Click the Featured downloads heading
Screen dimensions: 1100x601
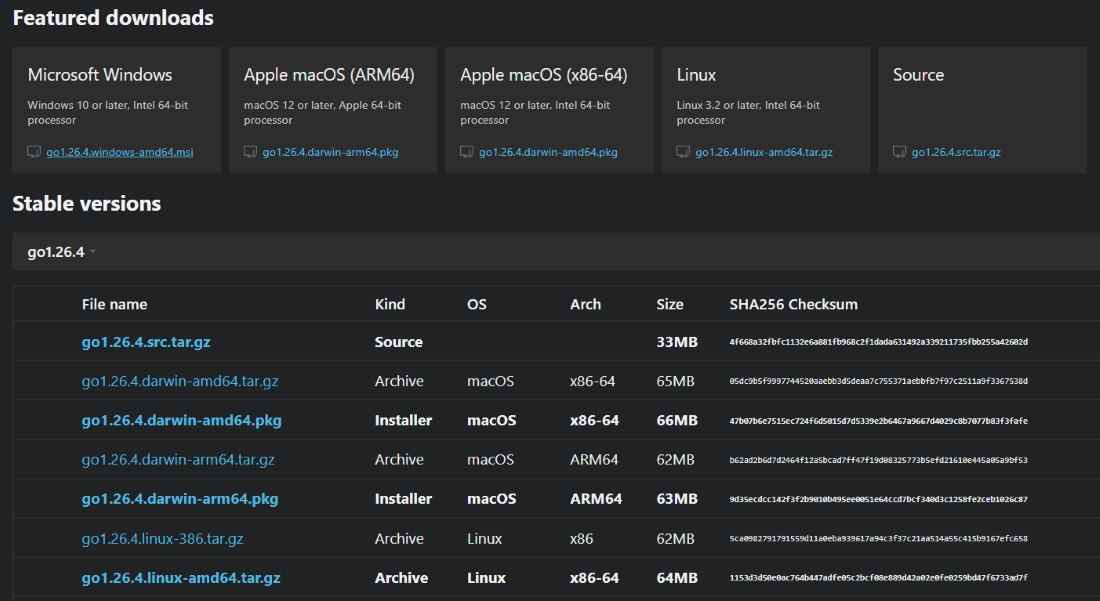click(x=113, y=18)
